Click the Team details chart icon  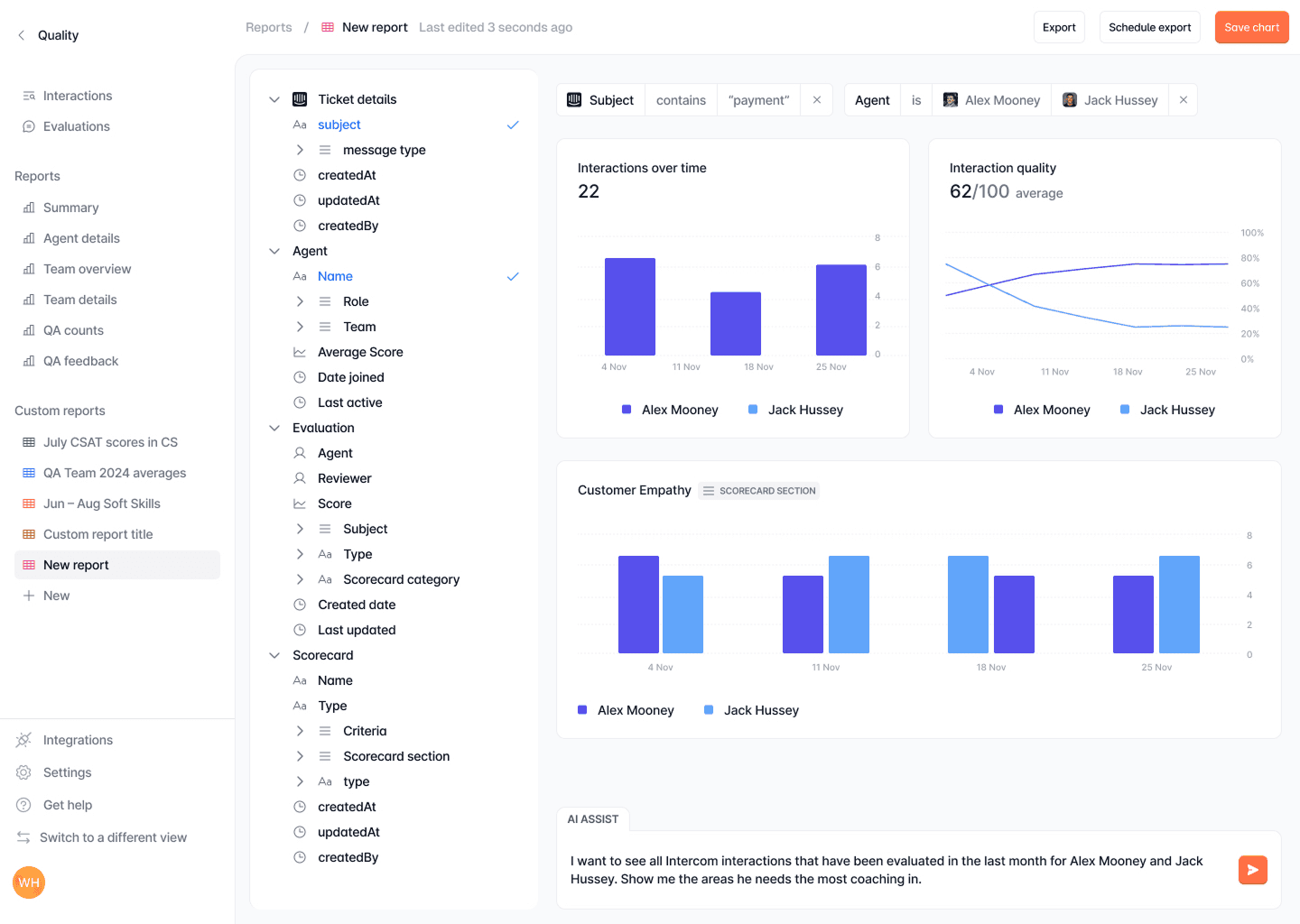29,300
